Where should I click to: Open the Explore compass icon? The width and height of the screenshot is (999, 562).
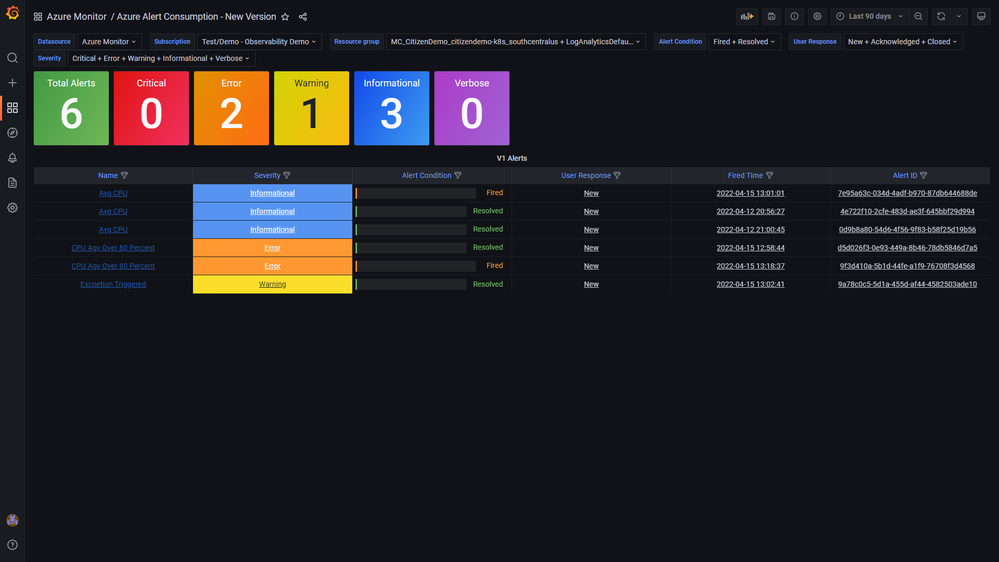click(x=12, y=133)
